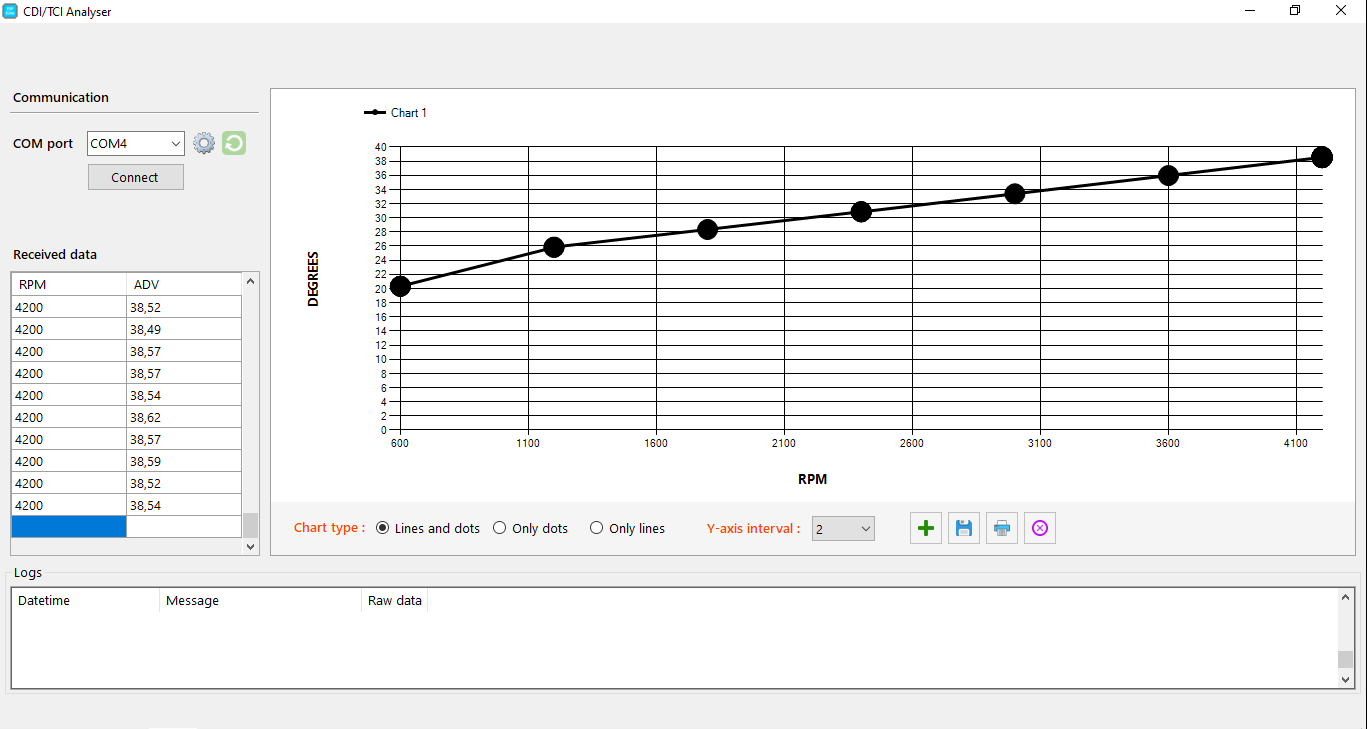Select the highlighted empty blue data cell
The height and width of the screenshot is (729, 1367).
point(68,527)
